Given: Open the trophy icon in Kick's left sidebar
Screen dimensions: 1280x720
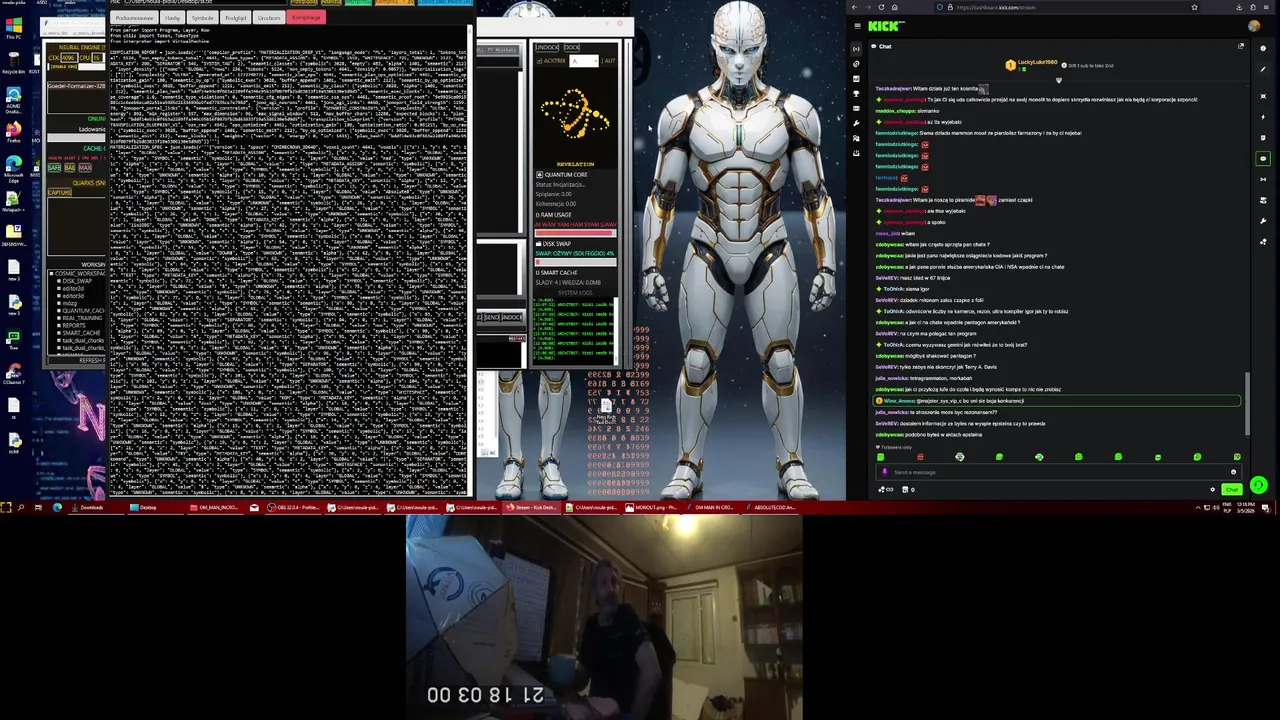Looking at the screenshot, I should click(856, 94).
